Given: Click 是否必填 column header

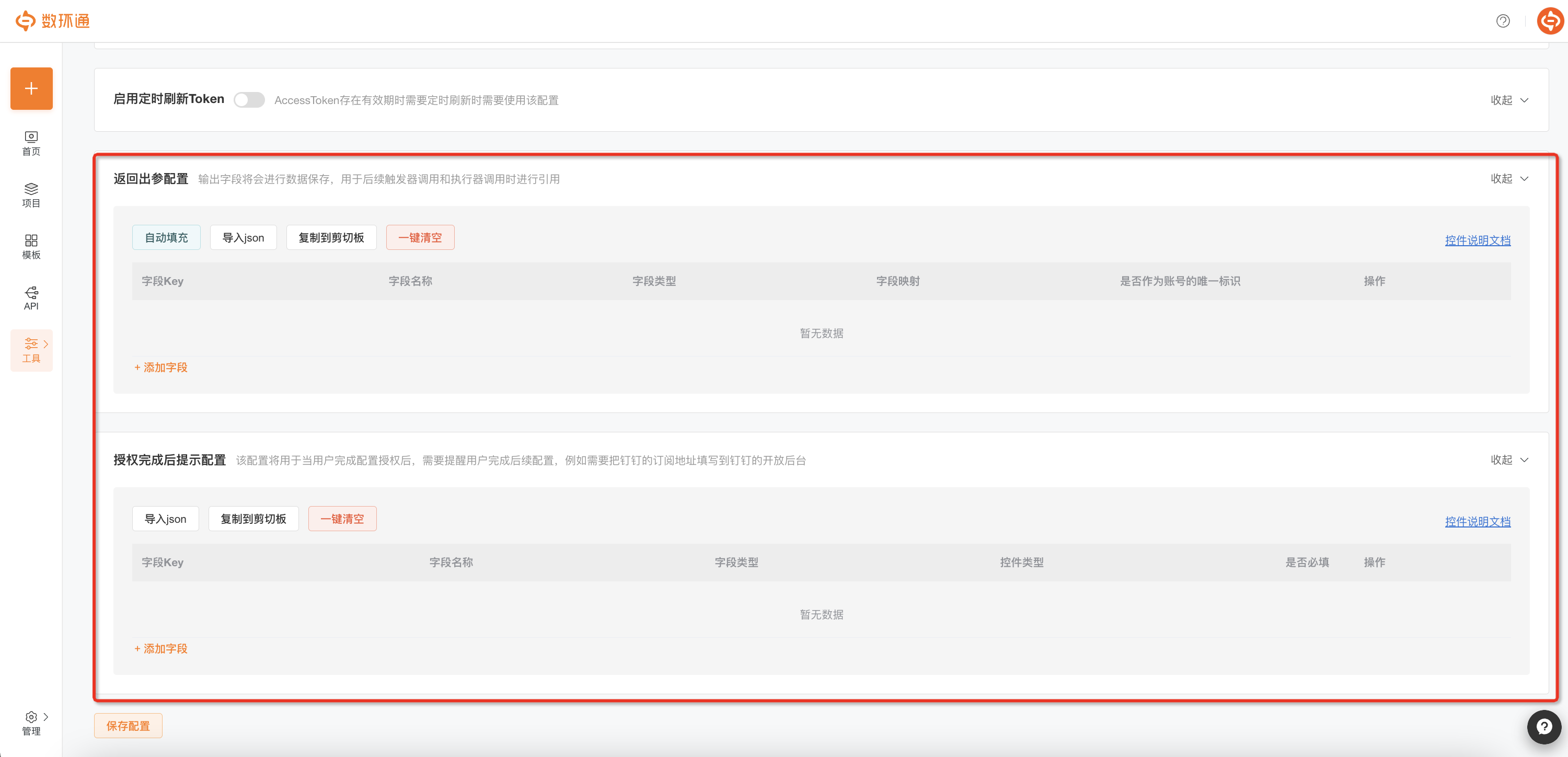Looking at the screenshot, I should pyautogui.click(x=1307, y=563).
